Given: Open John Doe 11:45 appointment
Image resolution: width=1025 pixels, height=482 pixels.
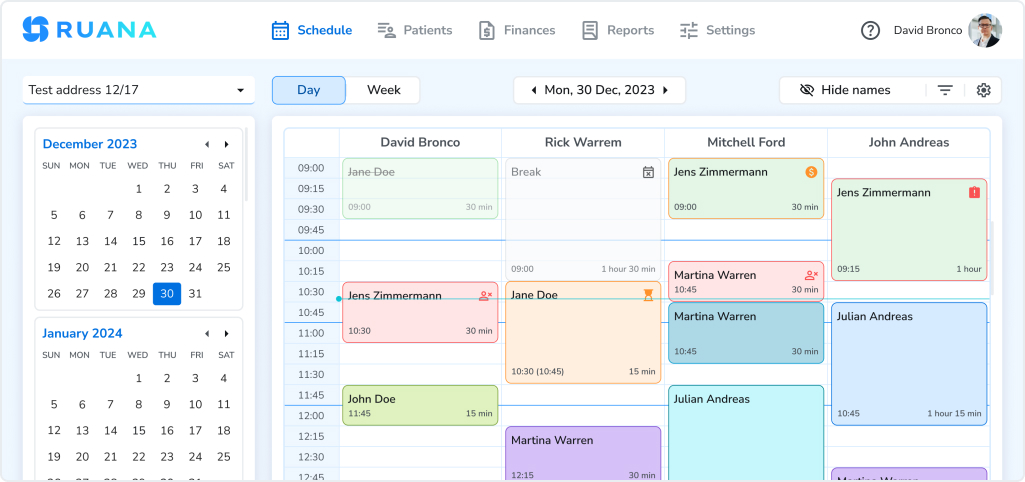Looking at the screenshot, I should coord(420,405).
